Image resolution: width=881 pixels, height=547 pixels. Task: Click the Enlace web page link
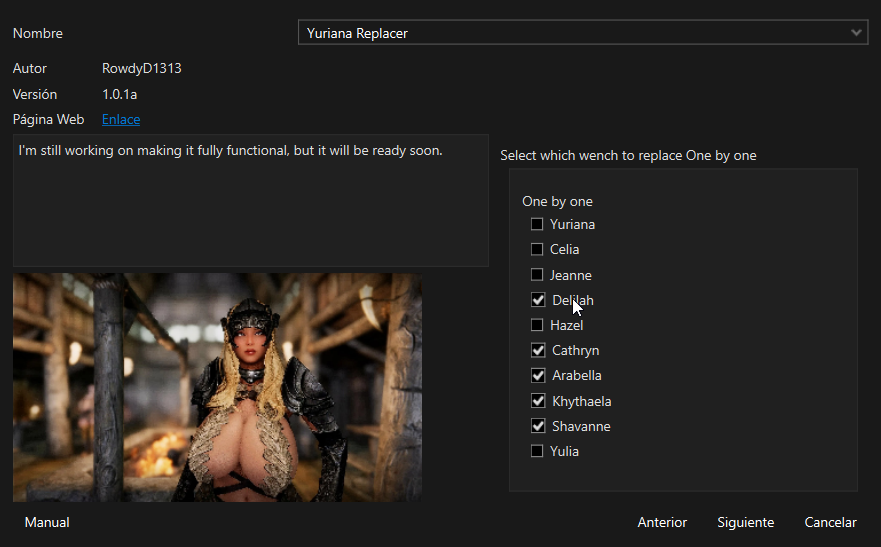[121, 119]
